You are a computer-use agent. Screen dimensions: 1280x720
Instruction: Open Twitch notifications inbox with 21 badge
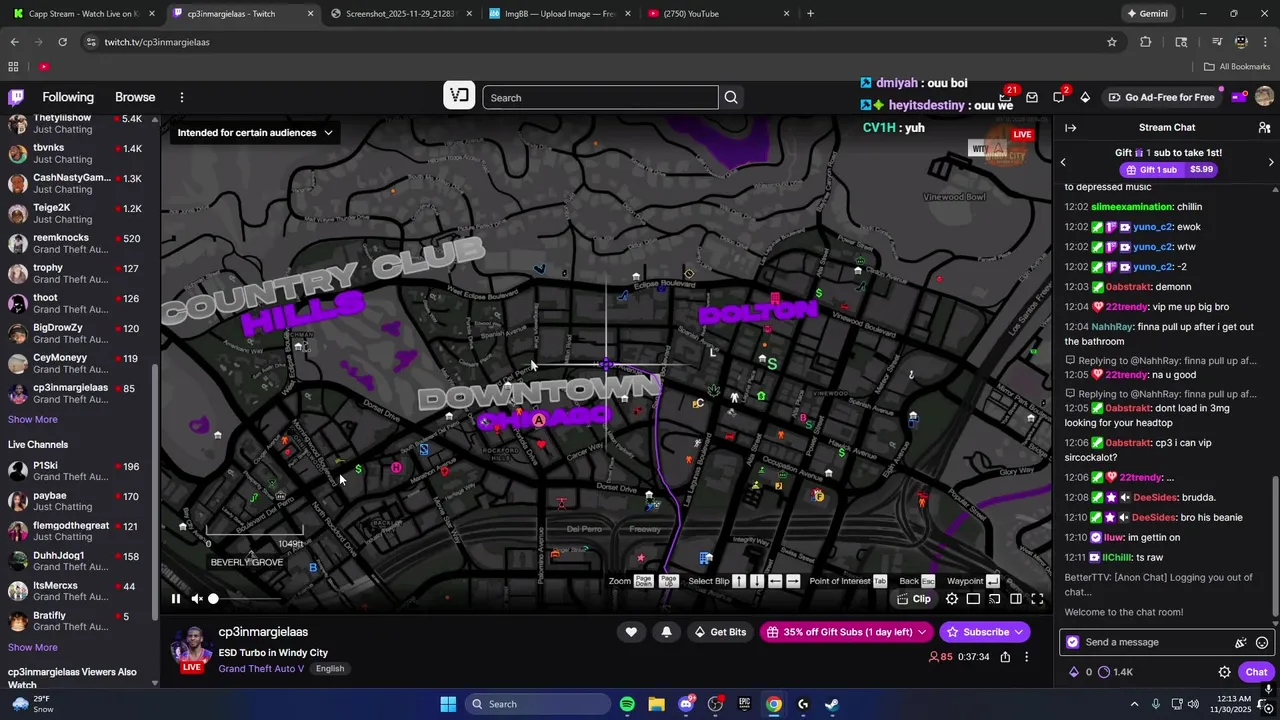point(1007,97)
